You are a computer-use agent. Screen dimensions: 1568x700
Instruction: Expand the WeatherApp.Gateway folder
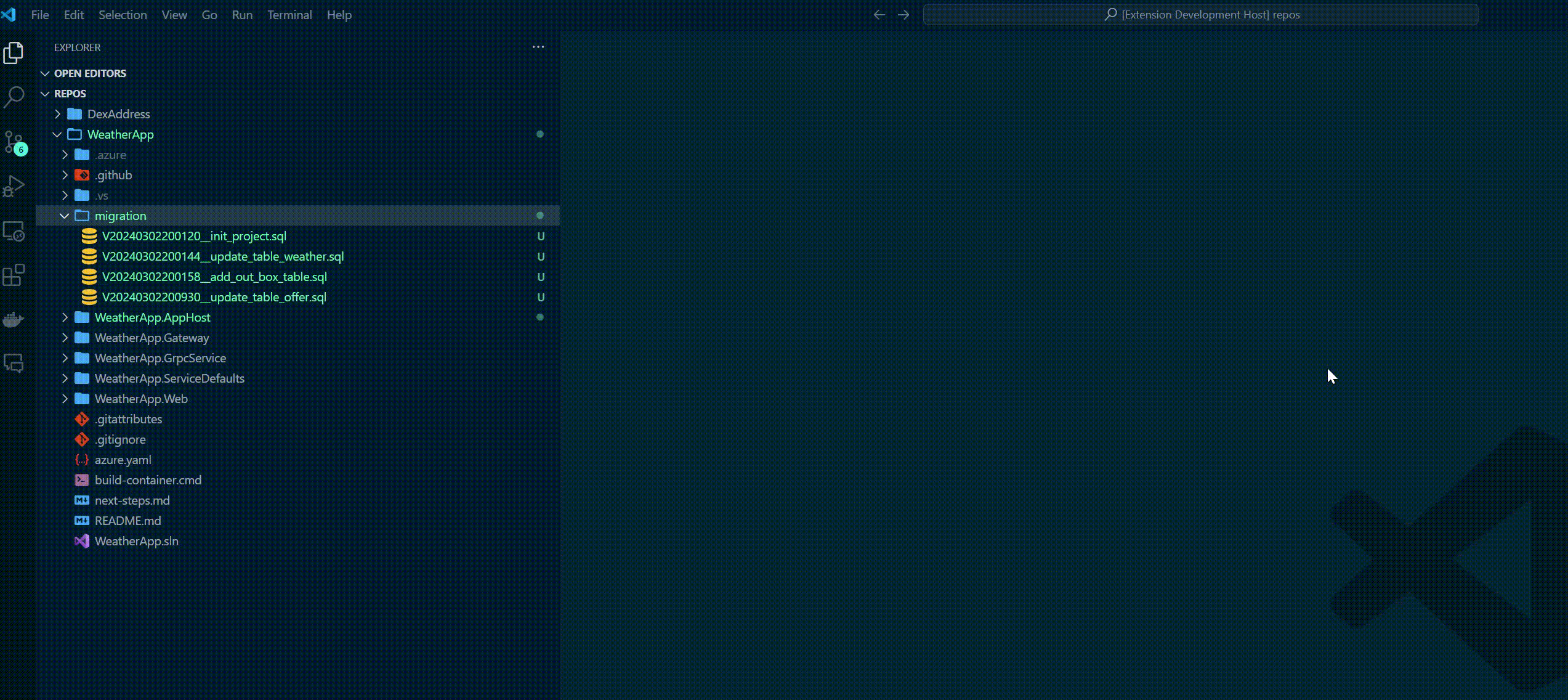pyautogui.click(x=65, y=338)
